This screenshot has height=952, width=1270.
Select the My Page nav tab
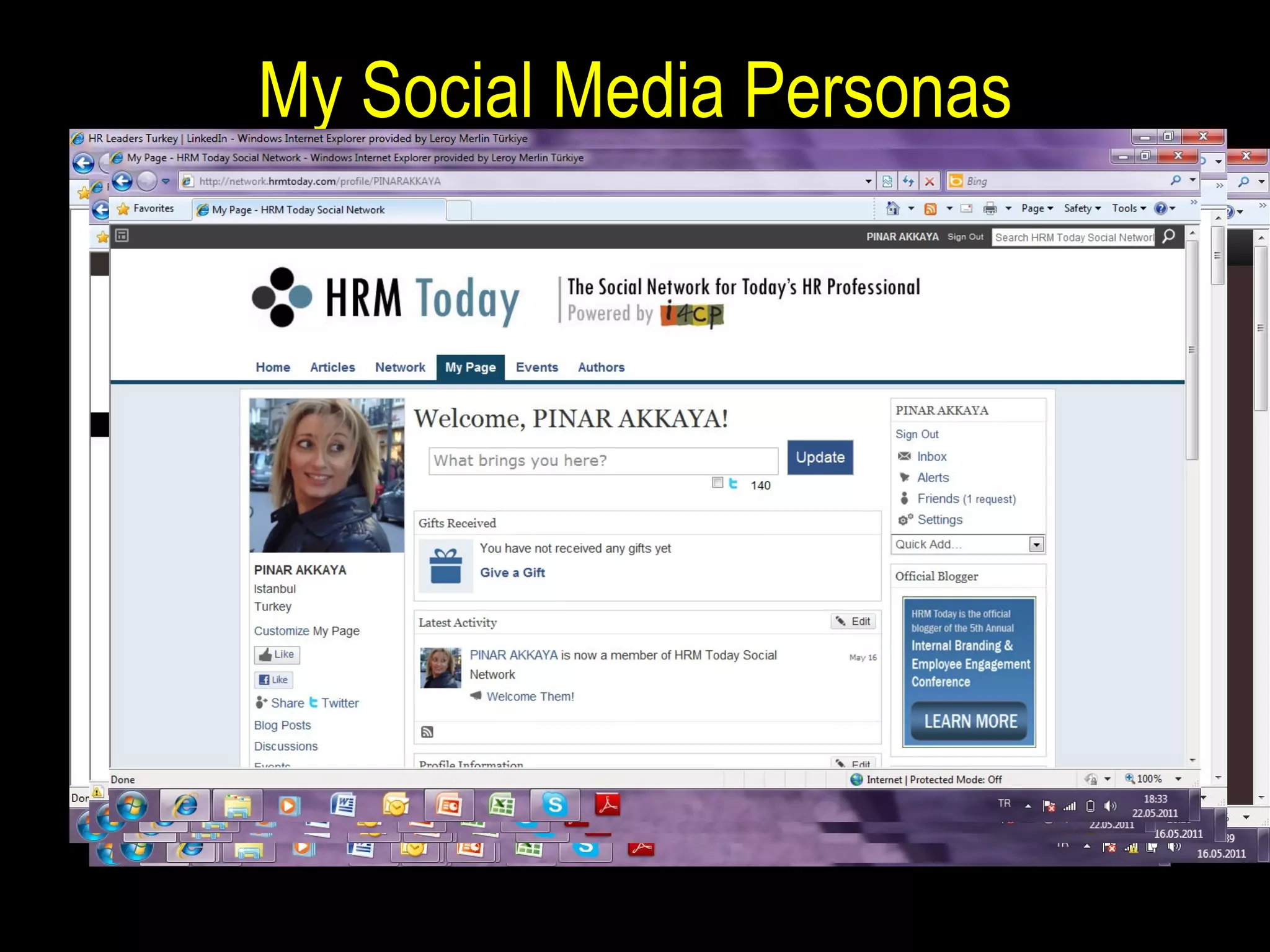(x=470, y=367)
